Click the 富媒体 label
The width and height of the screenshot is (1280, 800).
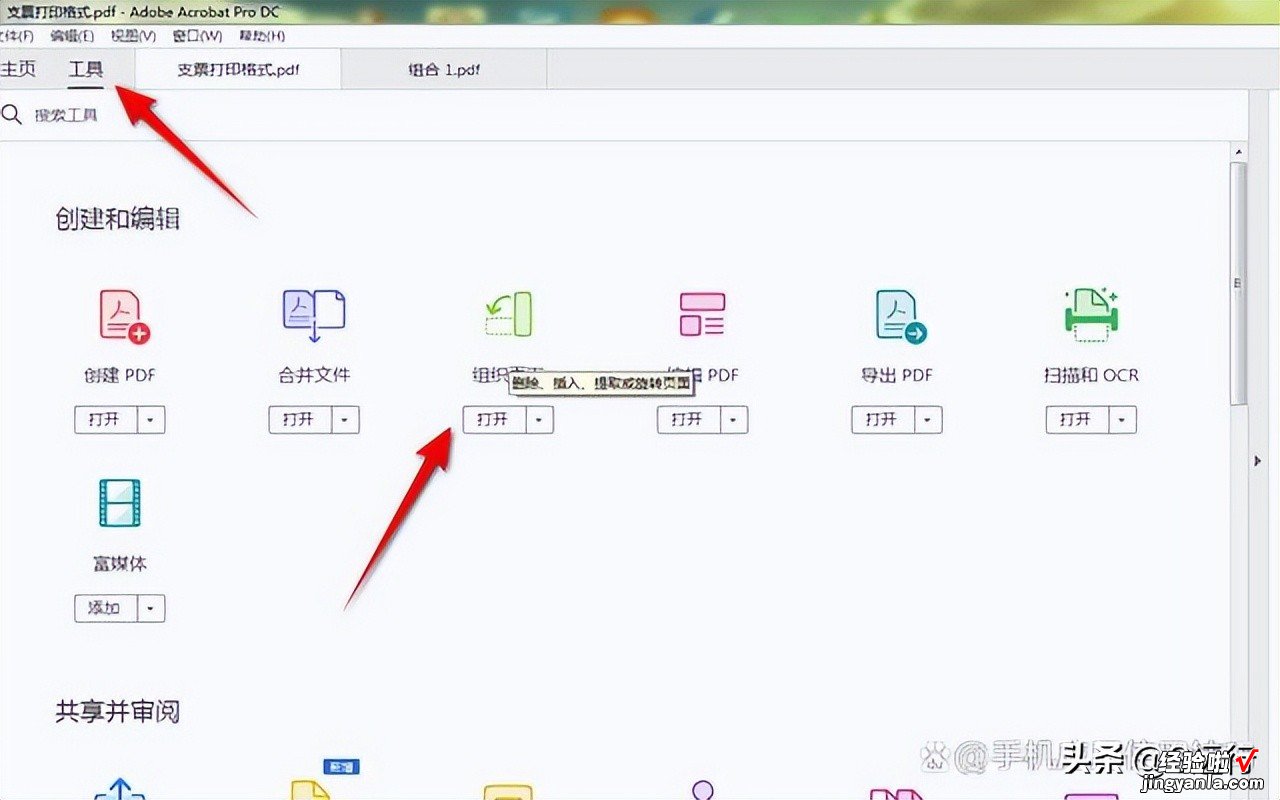[x=120, y=564]
